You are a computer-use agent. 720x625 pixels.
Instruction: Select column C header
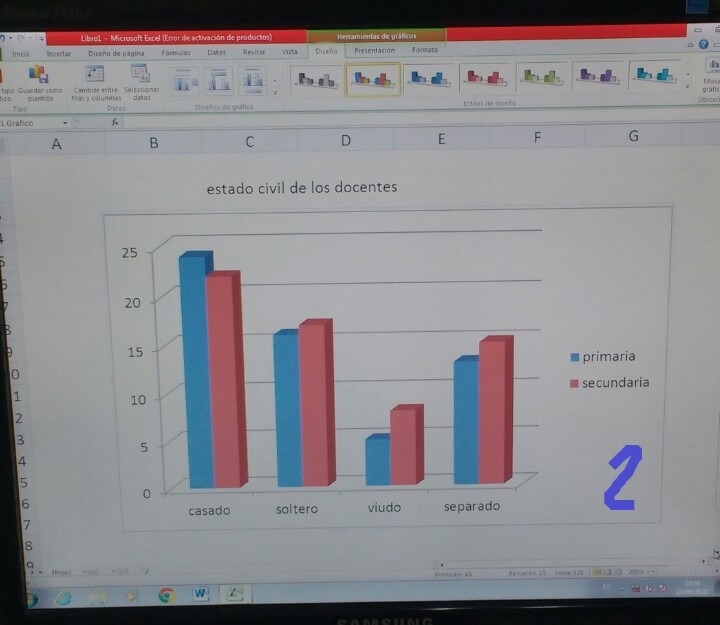tap(249, 141)
